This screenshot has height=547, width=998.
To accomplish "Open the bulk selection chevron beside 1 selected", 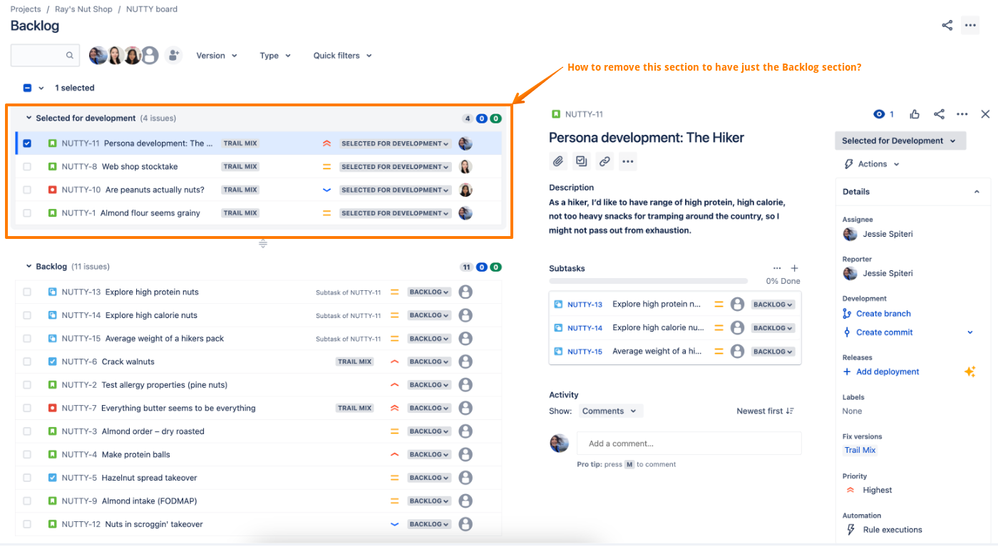I will click(41, 88).
